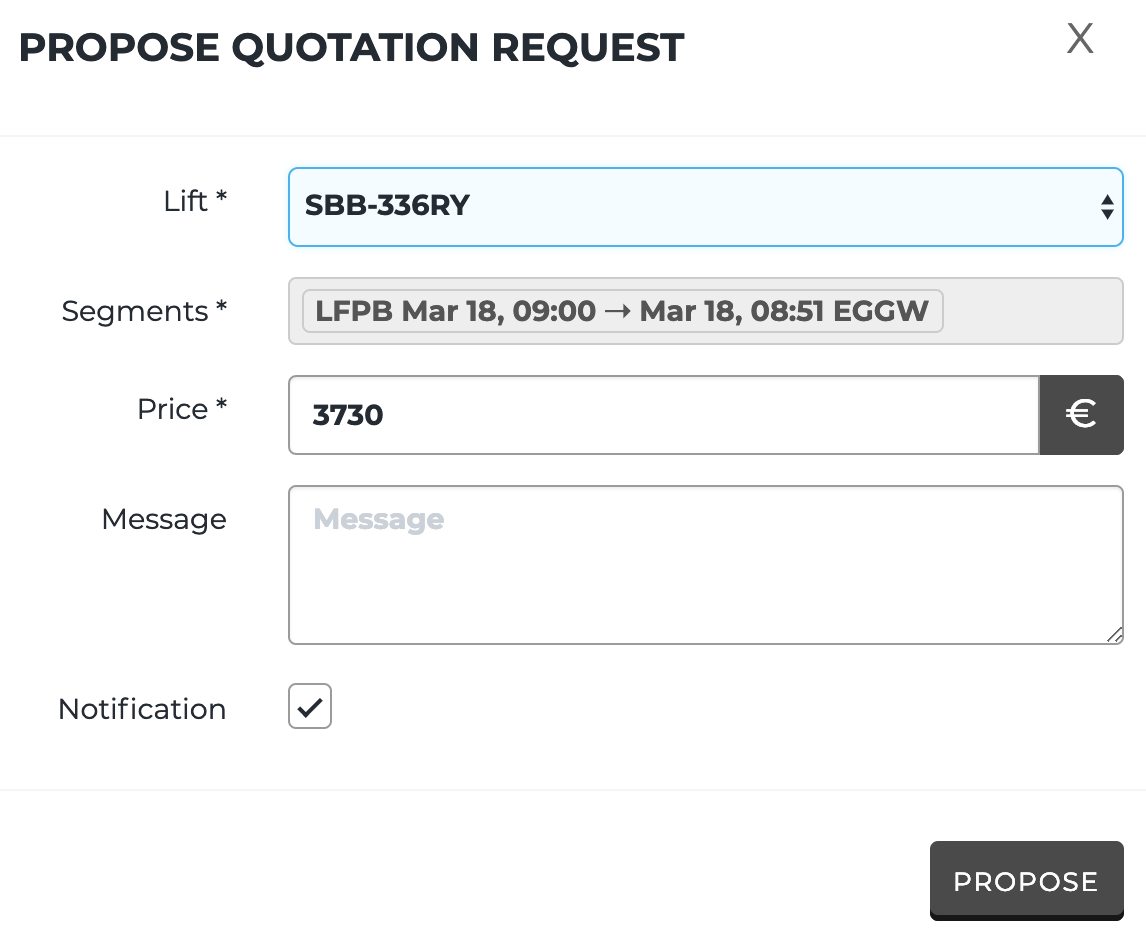Click empty area of Segments field
This screenshot has height=940, width=1146.
(1030, 311)
